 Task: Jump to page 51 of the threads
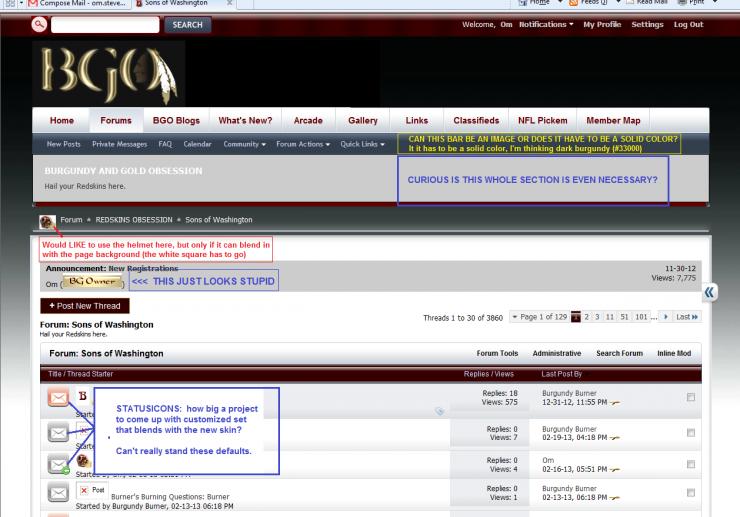[624, 317]
